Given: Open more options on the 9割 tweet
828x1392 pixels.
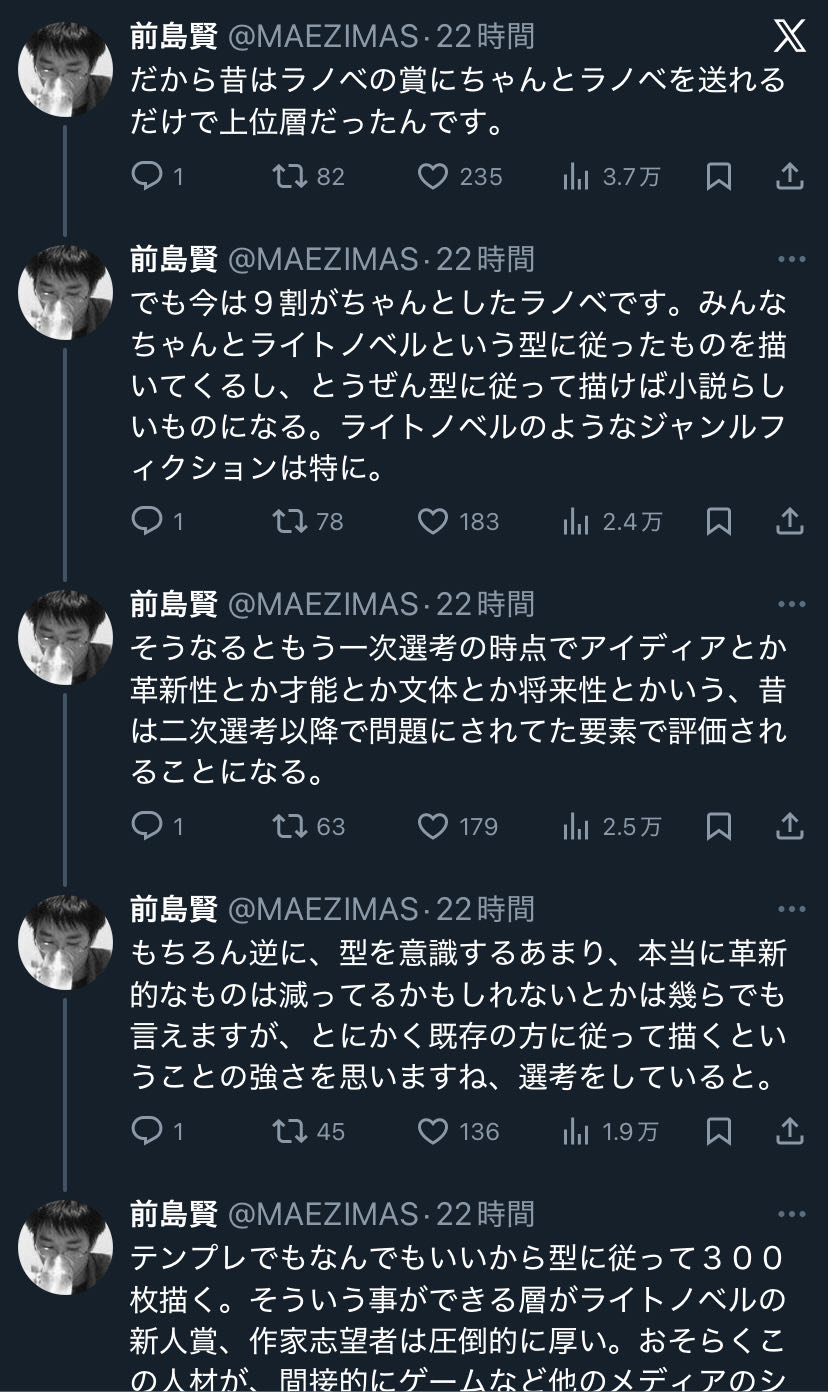Looking at the screenshot, I should click(791, 260).
